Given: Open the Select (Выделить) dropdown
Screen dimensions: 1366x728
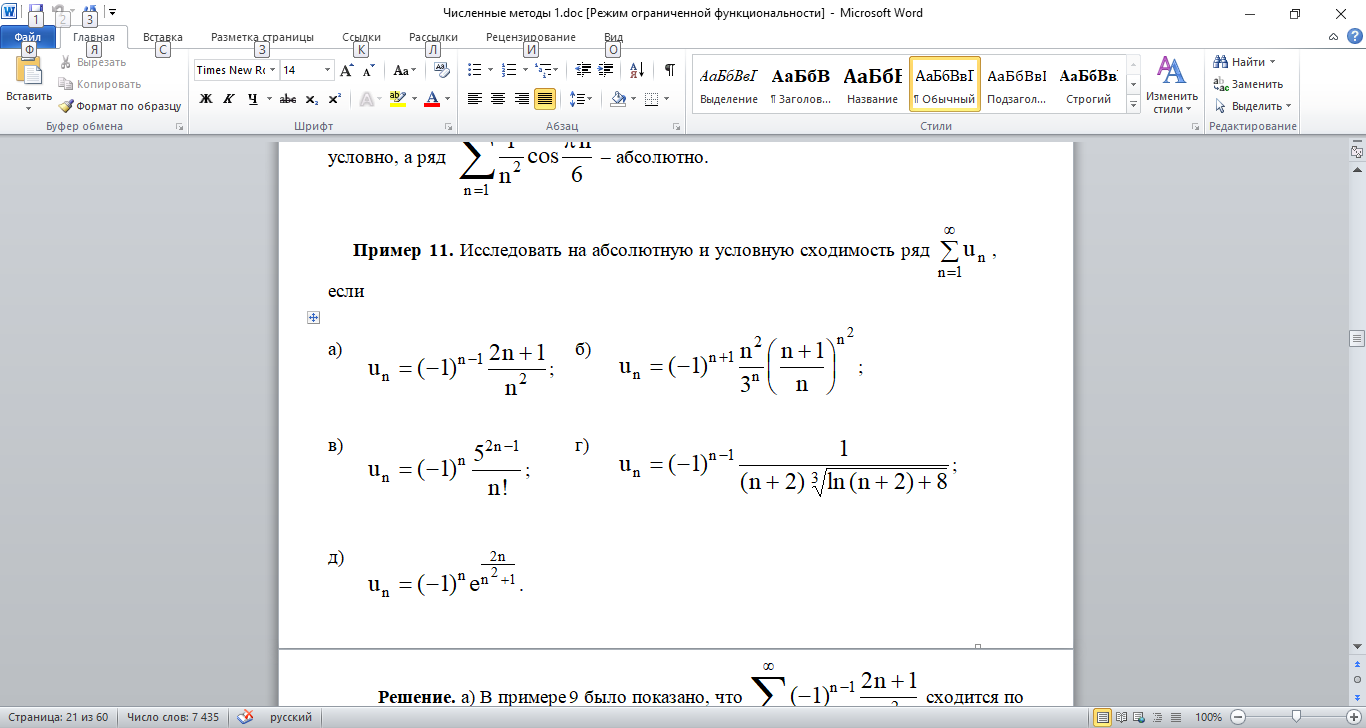Looking at the screenshot, I should tap(1252, 106).
